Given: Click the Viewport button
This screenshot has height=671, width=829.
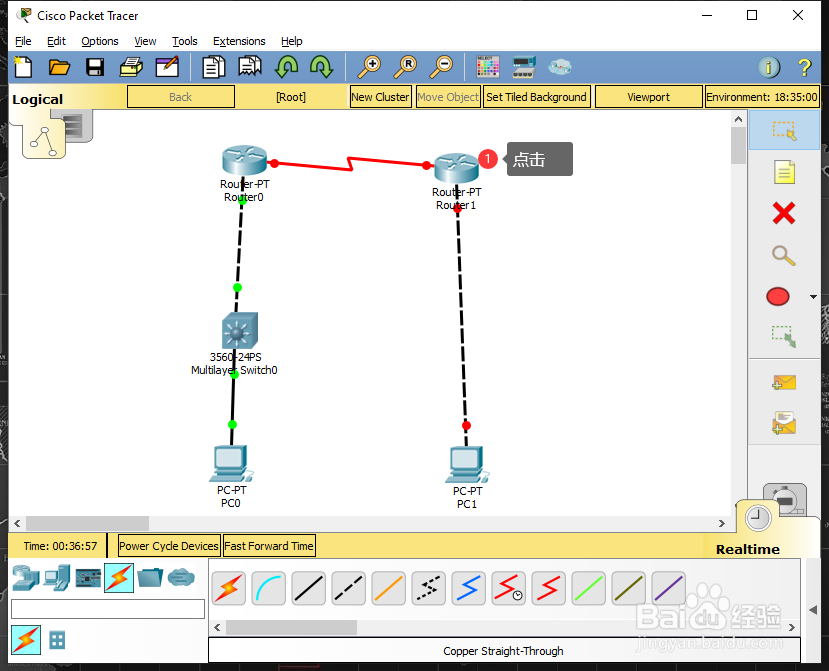Looking at the screenshot, I should pyautogui.click(x=648, y=97).
